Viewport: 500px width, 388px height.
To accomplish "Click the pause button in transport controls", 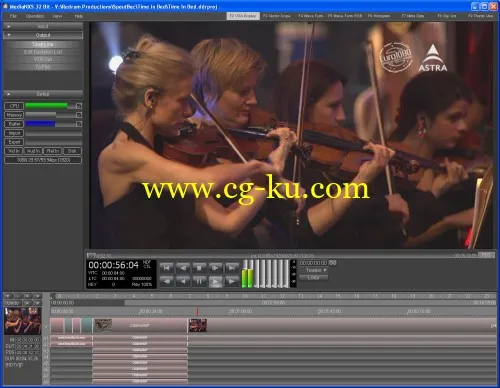I will click(x=199, y=282).
